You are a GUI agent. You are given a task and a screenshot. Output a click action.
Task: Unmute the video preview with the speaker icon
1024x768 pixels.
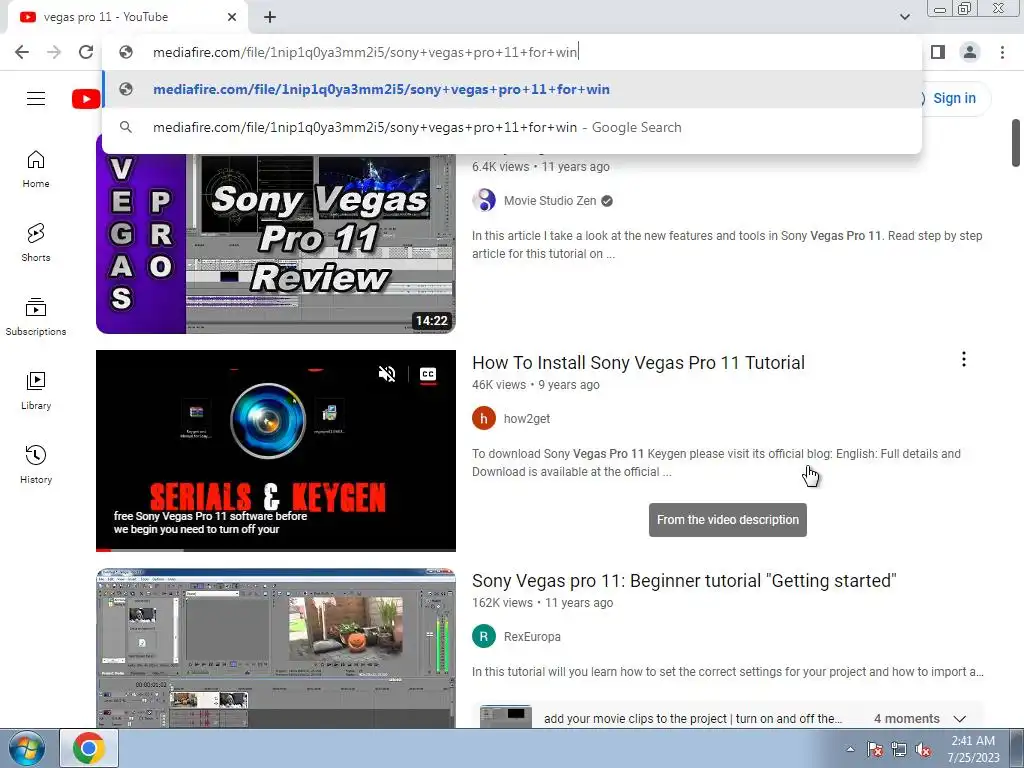pyautogui.click(x=387, y=374)
